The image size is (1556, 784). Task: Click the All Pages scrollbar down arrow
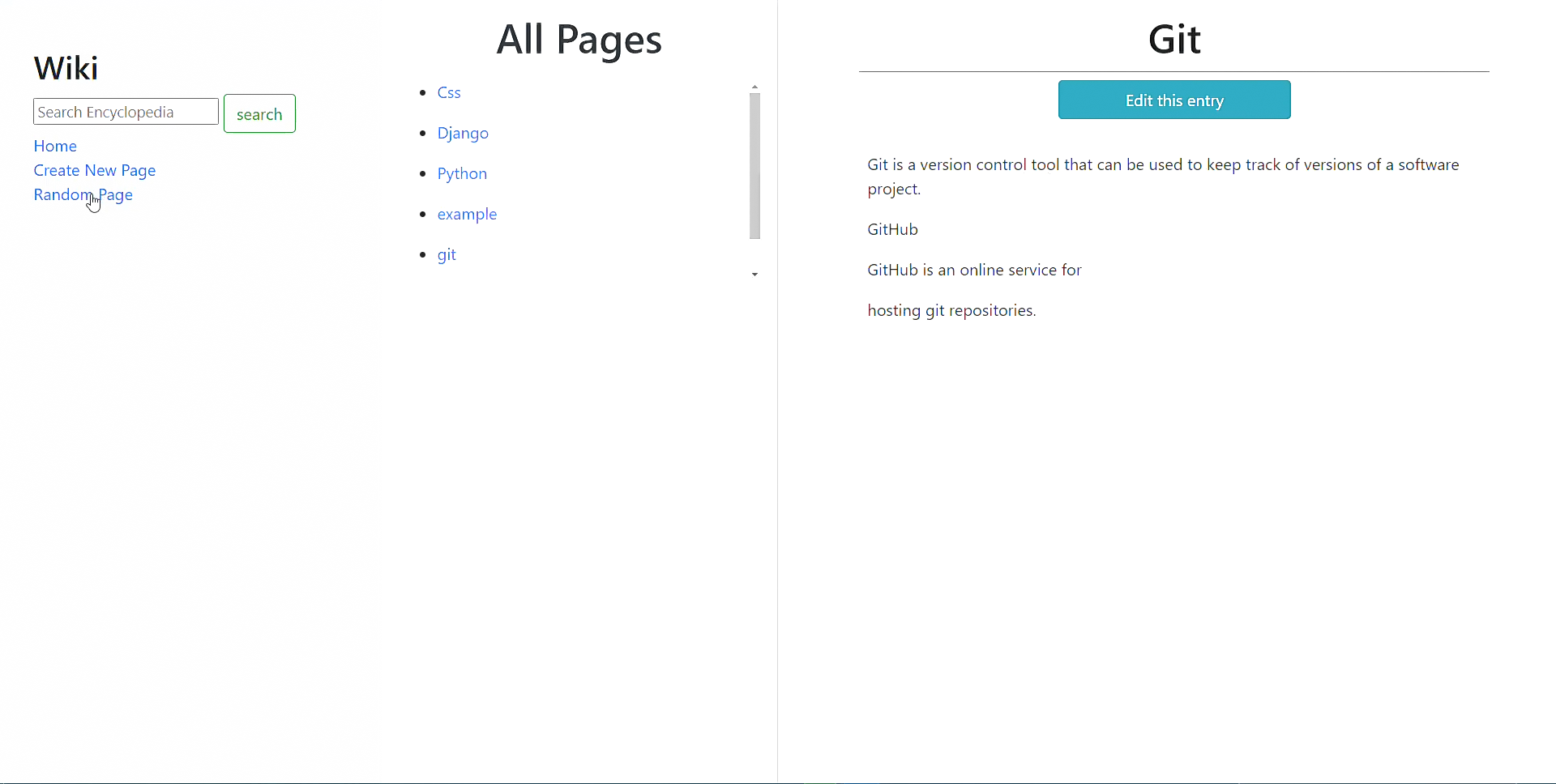click(x=754, y=275)
